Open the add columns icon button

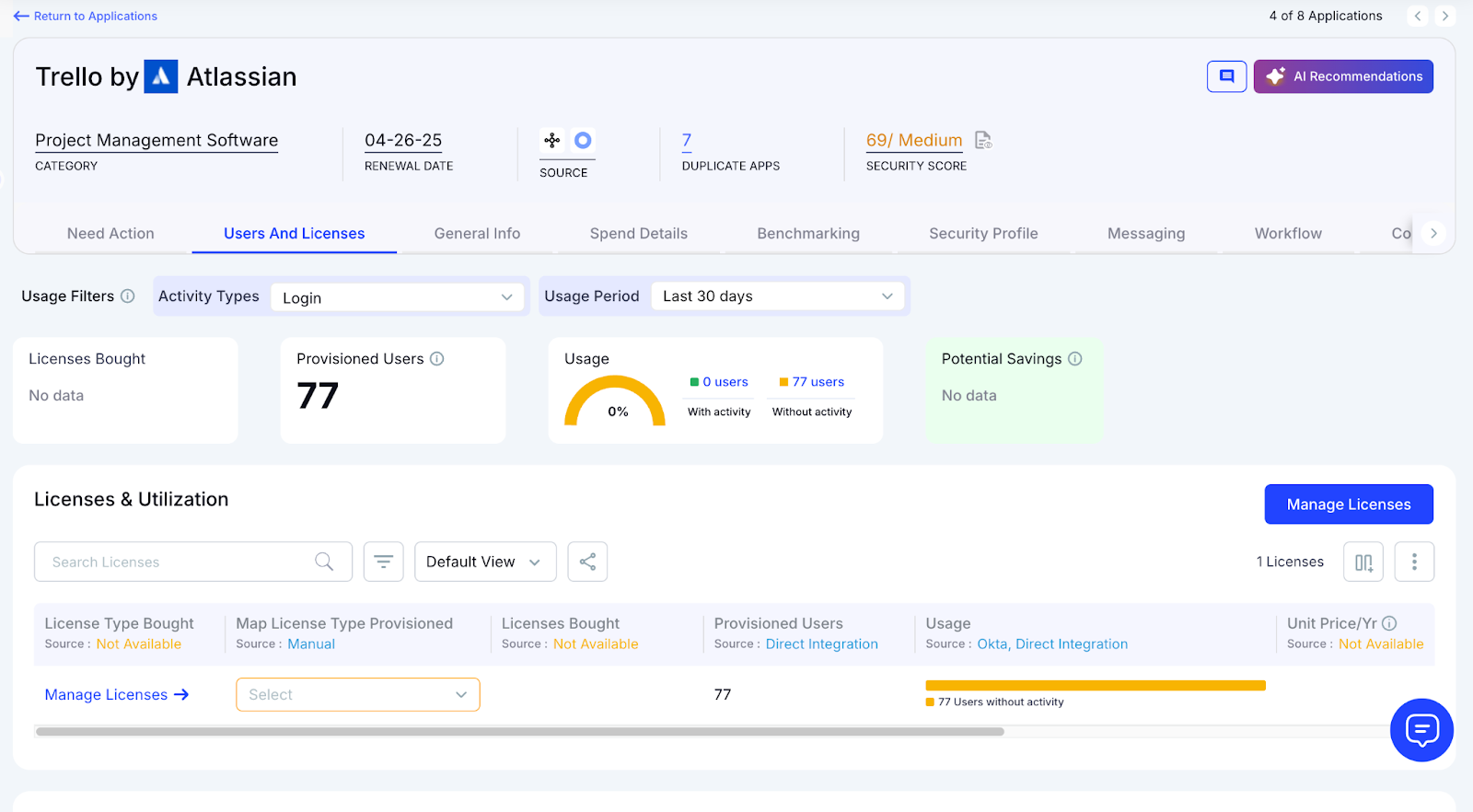click(1363, 562)
